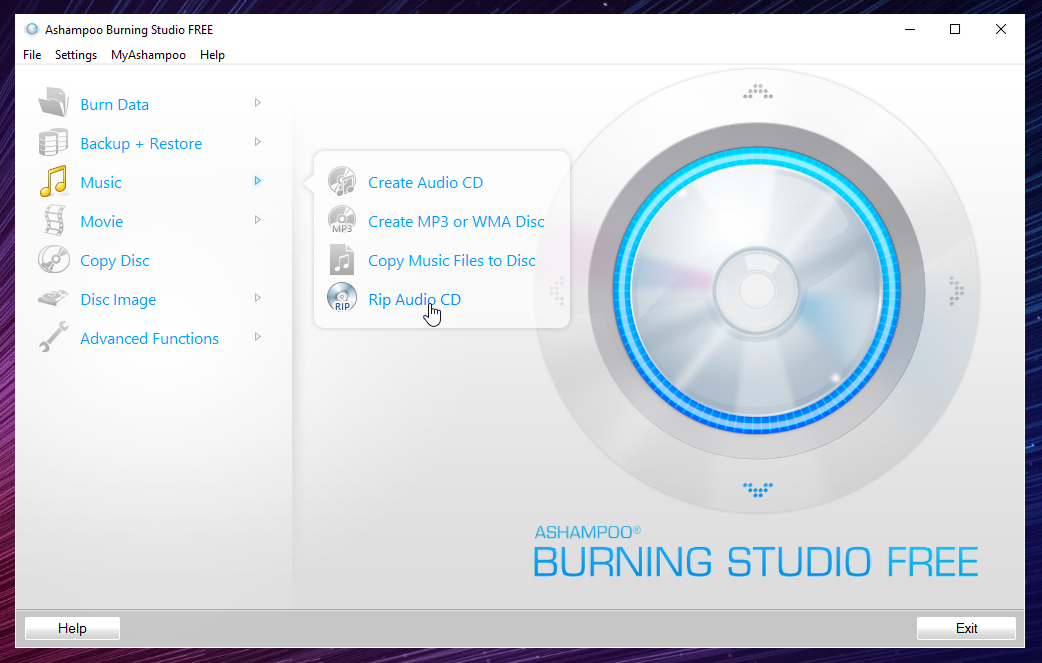Click the Burn Data folder icon
Viewport: 1042px width, 663px height.
tap(53, 103)
